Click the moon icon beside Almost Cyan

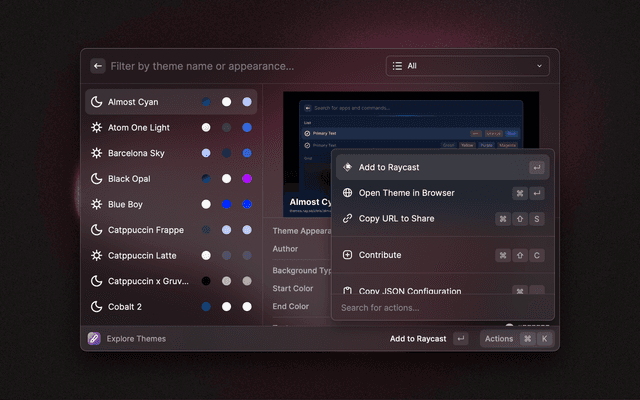coord(96,102)
